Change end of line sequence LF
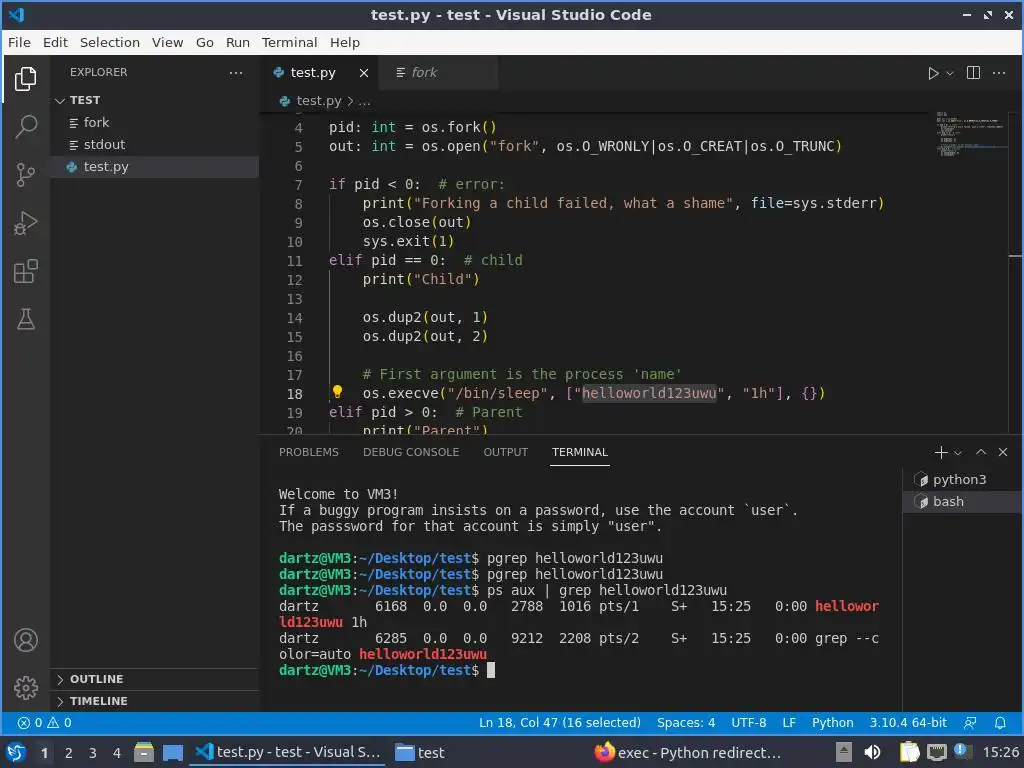1024x768 pixels. point(789,722)
